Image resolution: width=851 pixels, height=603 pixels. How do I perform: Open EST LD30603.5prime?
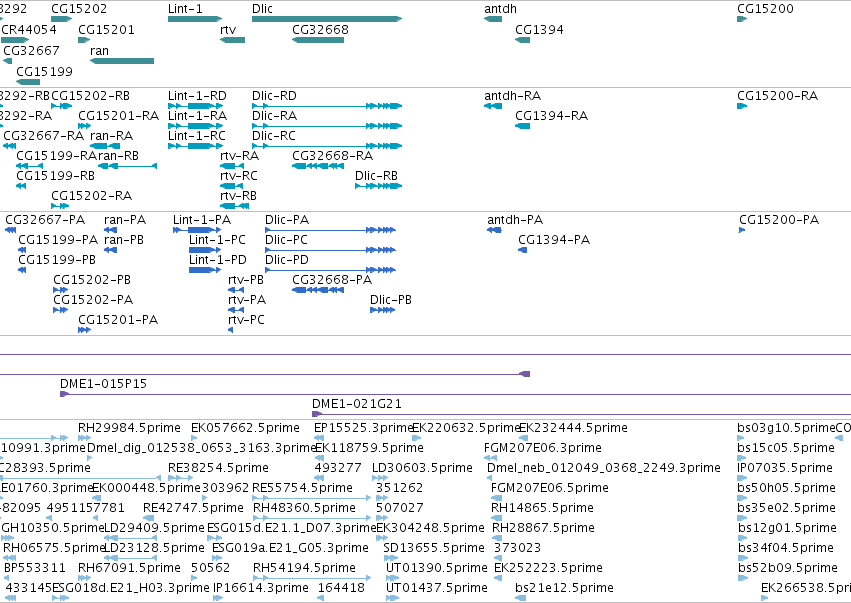click(422, 468)
